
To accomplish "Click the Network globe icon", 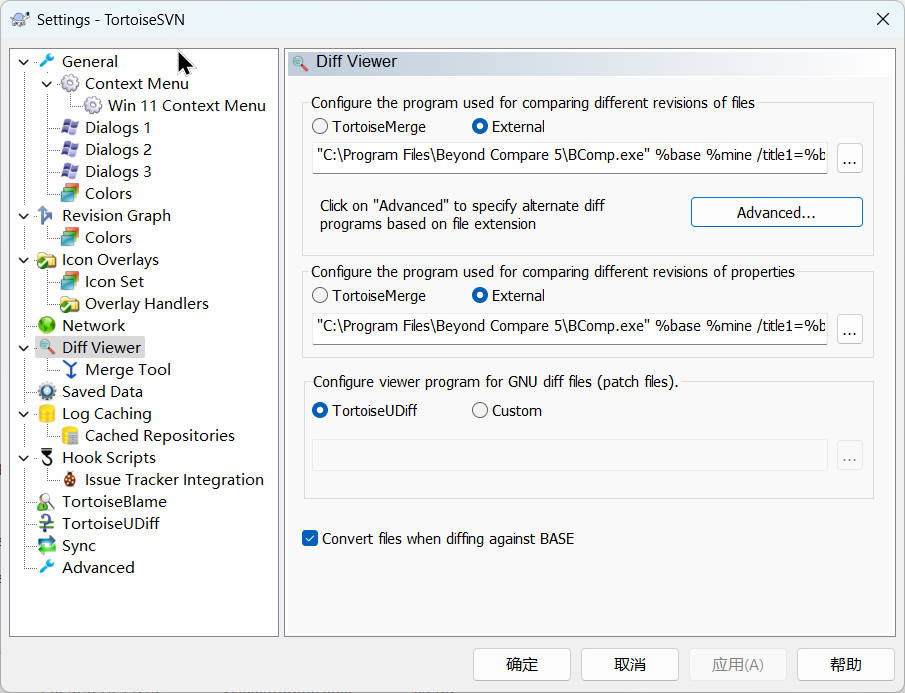I will point(46,325).
